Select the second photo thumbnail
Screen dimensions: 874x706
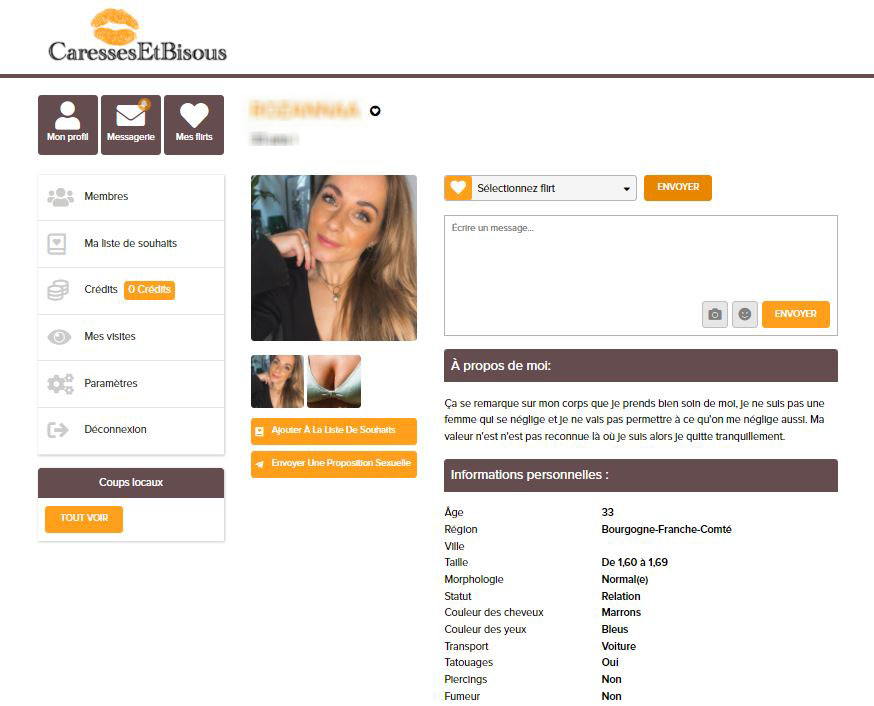pyautogui.click(x=334, y=382)
